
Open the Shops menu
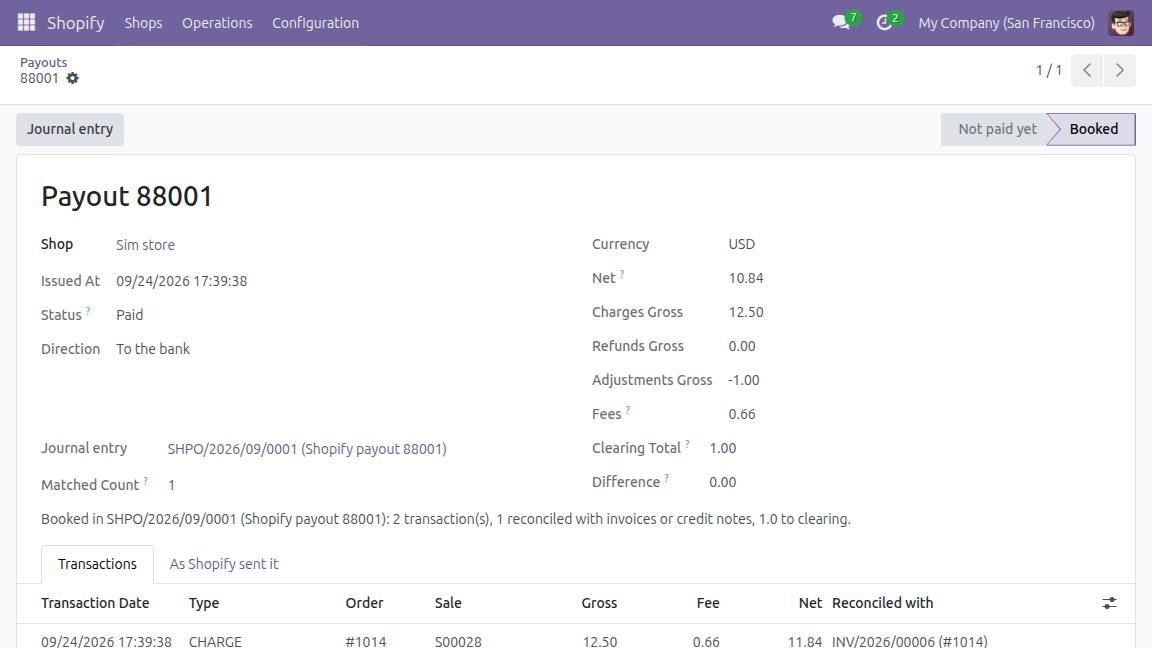tap(143, 23)
